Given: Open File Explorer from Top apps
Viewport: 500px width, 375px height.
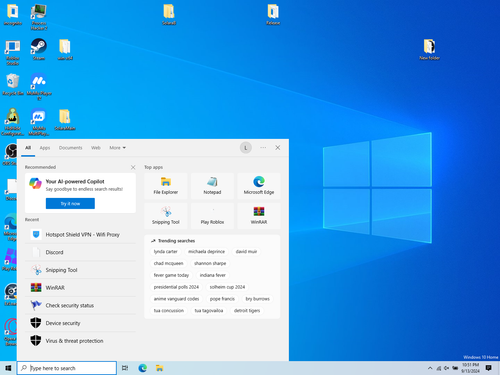Looking at the screenshot, I should point(166,186).
